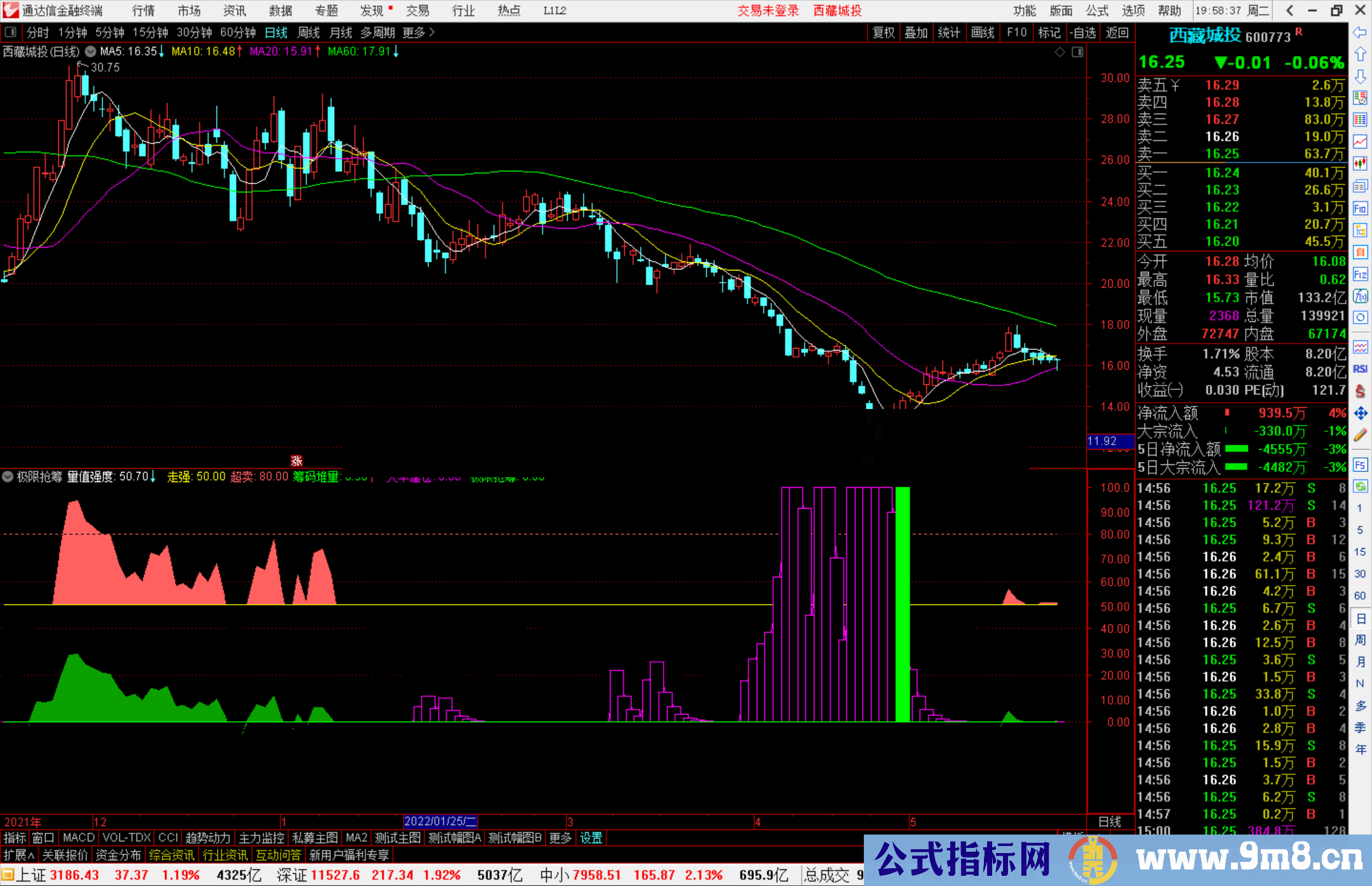Click the 交易未登录 link
Viewport: 1372px width, 886px height.
click(768, 11)
